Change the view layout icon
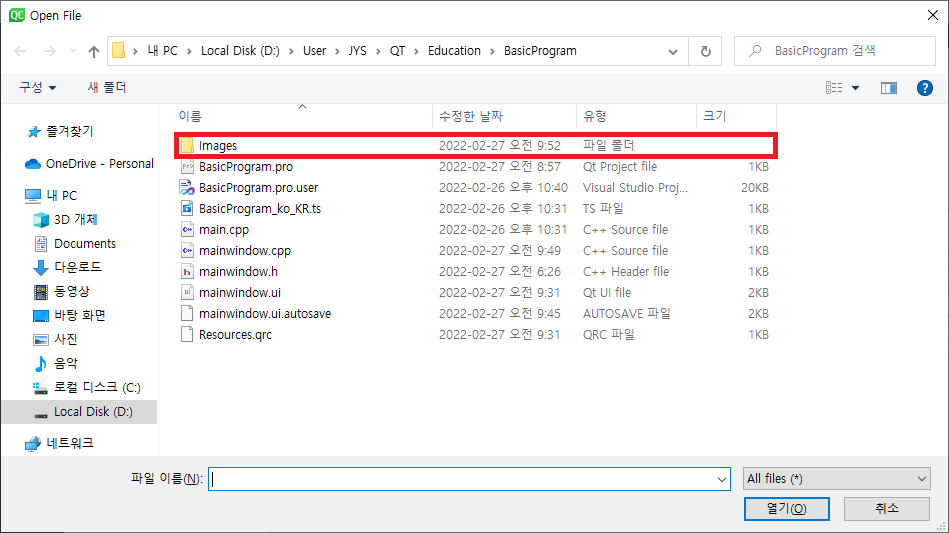The width and height of the screenshot is (949, 533). (x=834, y=88)
